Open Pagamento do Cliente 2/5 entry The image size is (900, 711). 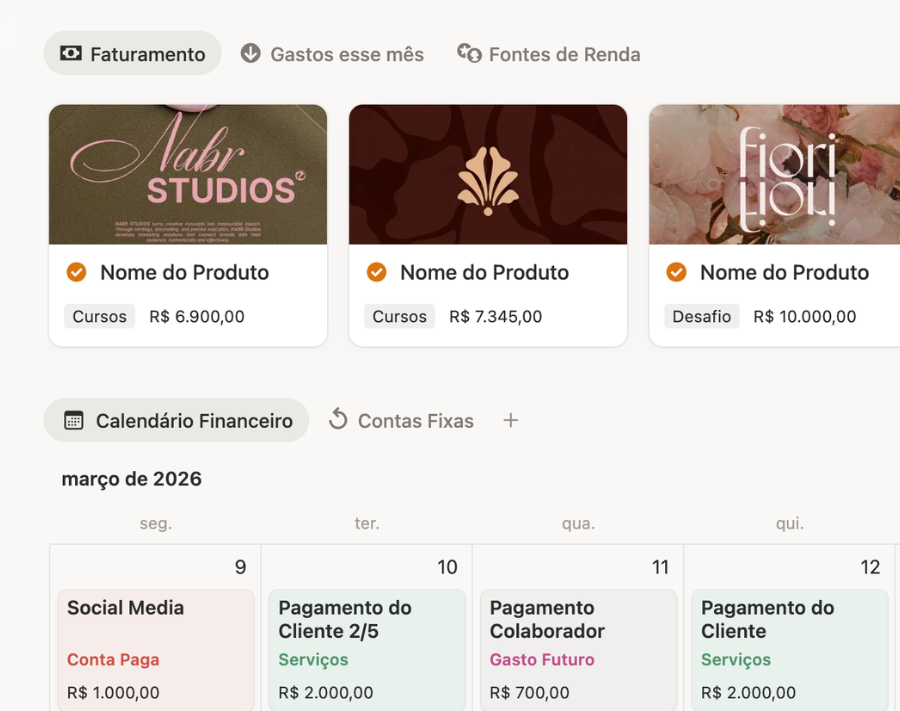345,619
